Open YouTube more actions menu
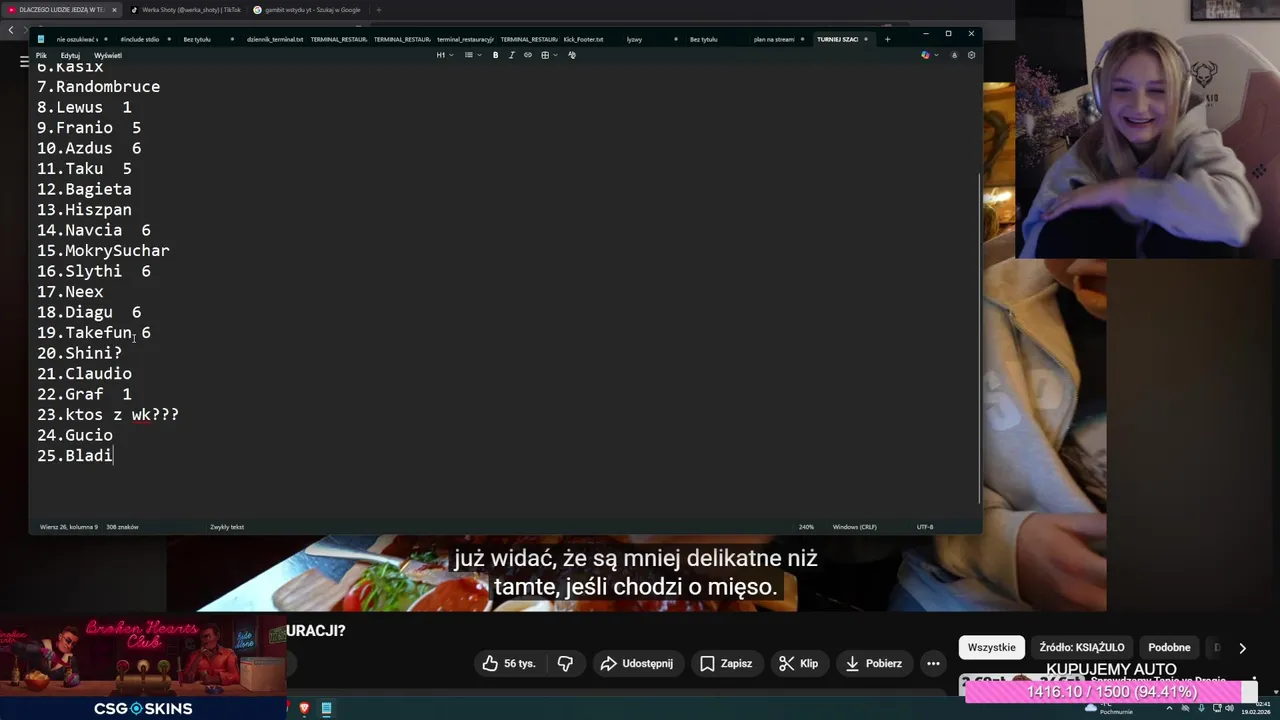 pos(933,663)
